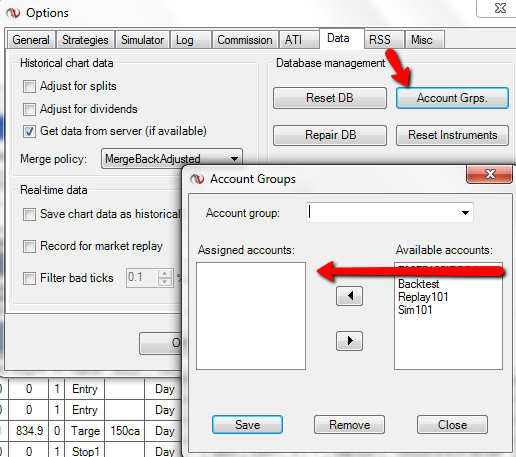The width and height of the screenshot is (516, 457).
Task: Open the General tab
Action: pyautogui.click(x=31, y=40)
